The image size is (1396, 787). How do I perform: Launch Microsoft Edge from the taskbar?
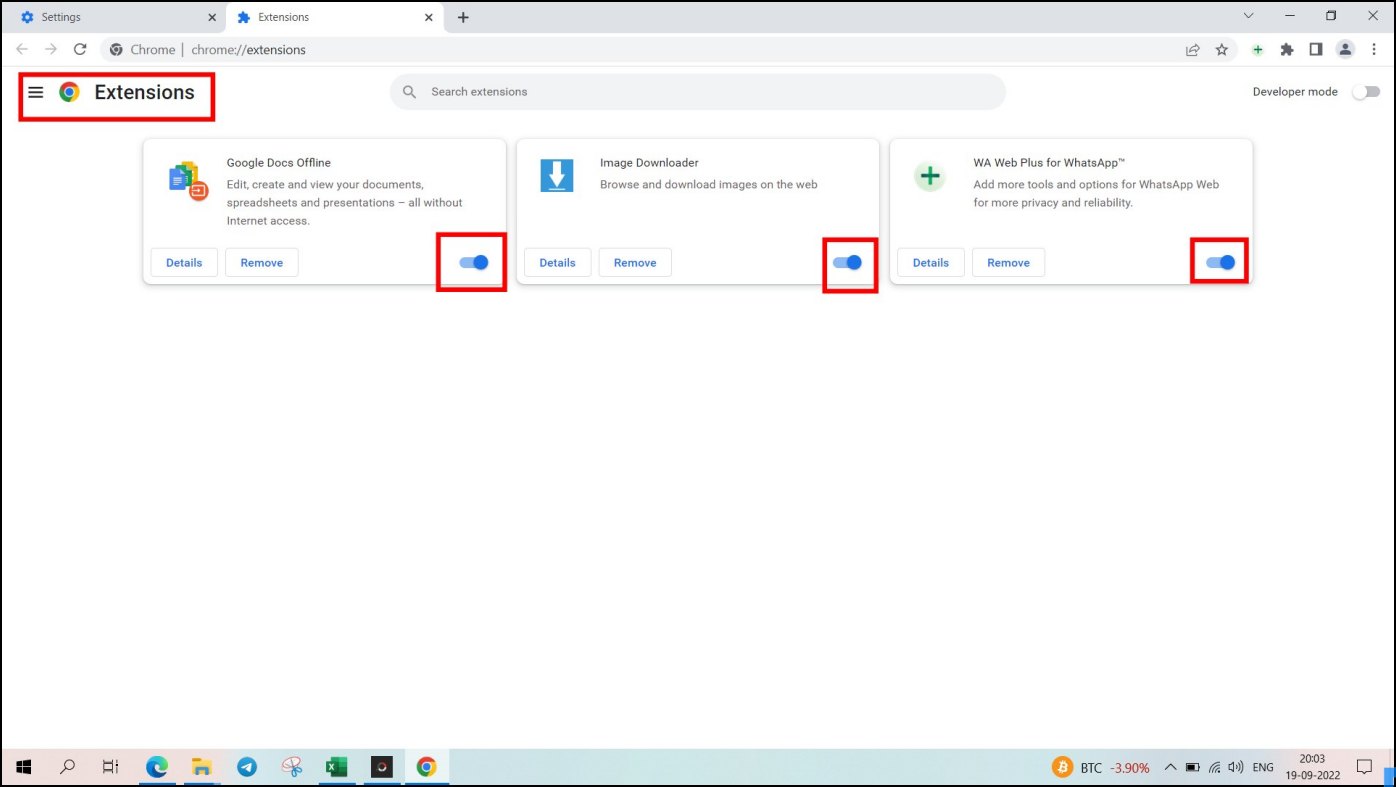[x=157, y=767]
